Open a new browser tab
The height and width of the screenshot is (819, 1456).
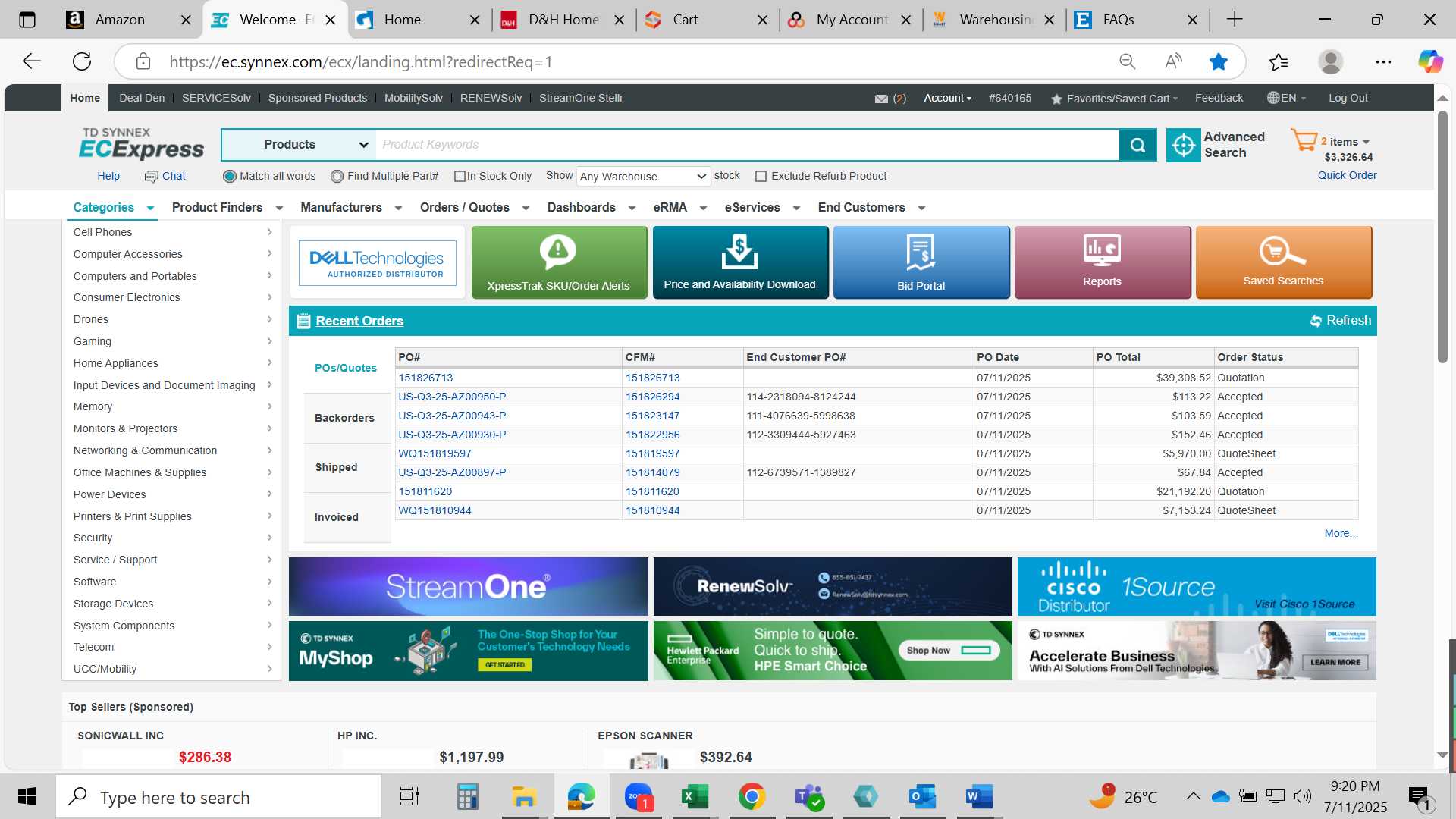(1235, 20)
